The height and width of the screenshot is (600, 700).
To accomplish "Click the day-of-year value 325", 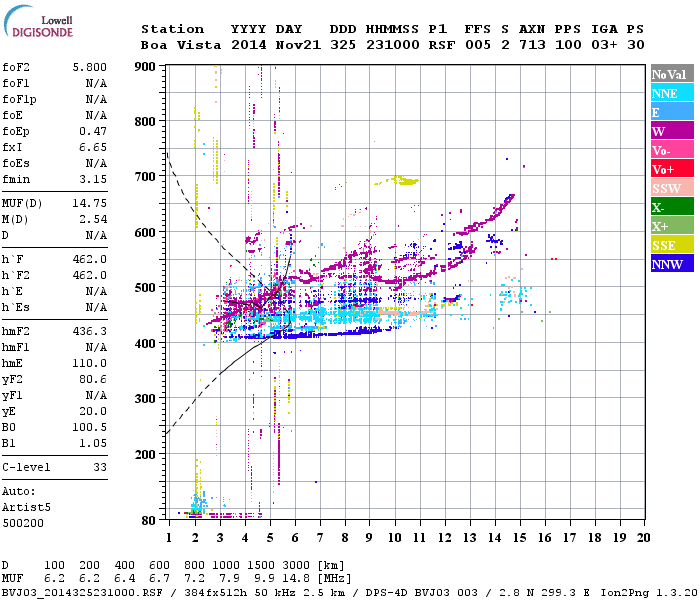I will tap(343, 45).
